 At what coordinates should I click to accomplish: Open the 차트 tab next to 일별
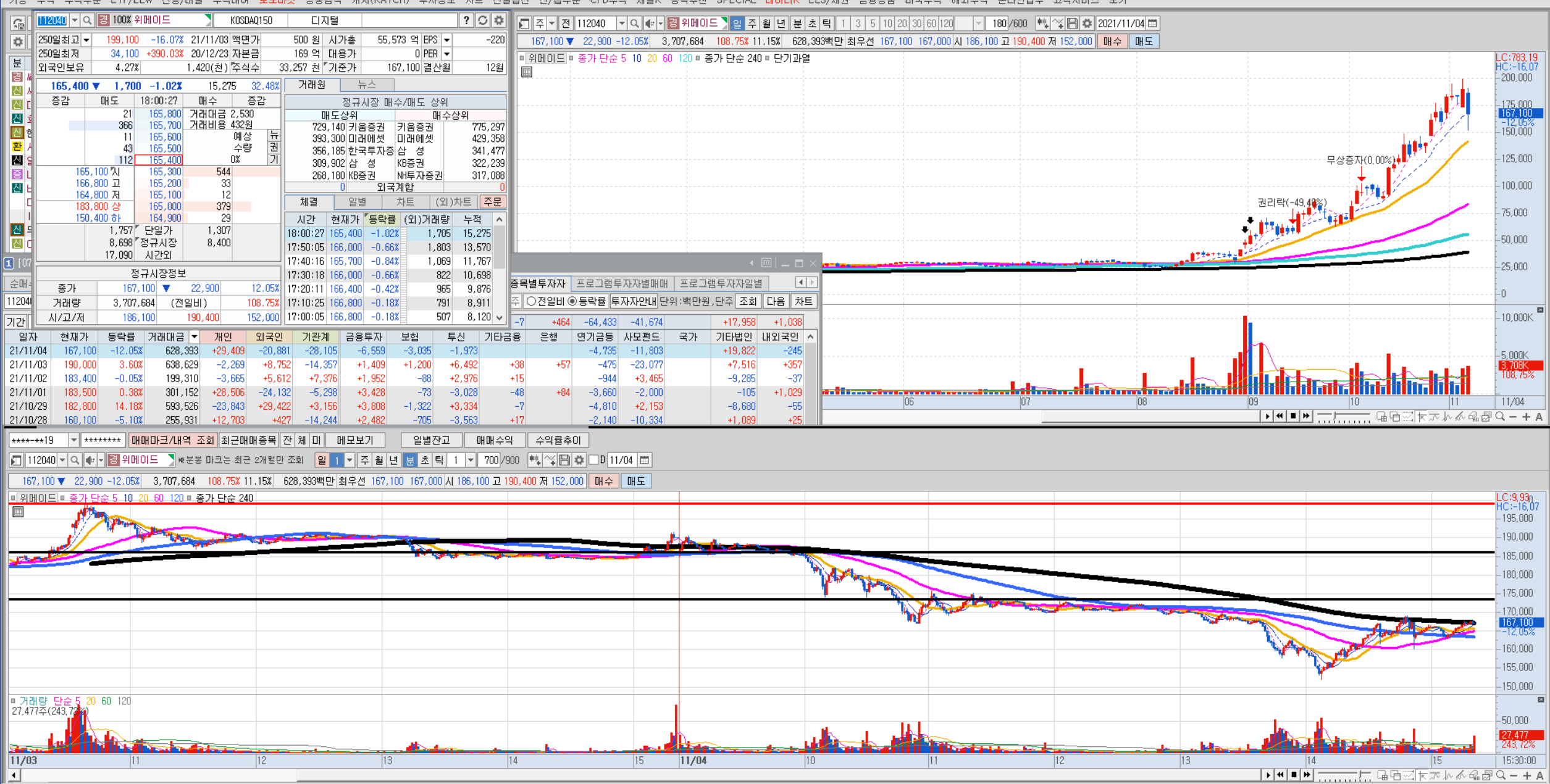[405, 202]
